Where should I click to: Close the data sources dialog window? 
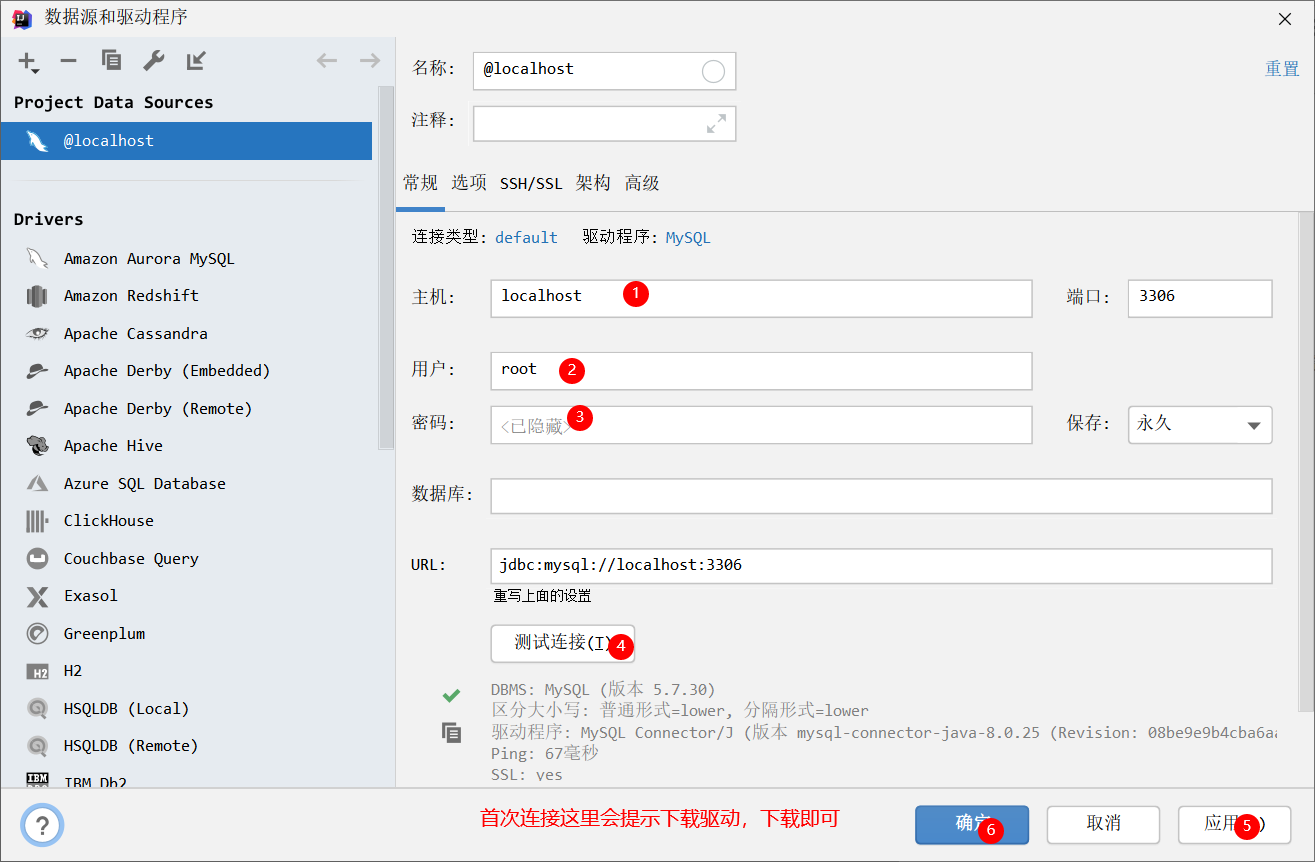1284,18
